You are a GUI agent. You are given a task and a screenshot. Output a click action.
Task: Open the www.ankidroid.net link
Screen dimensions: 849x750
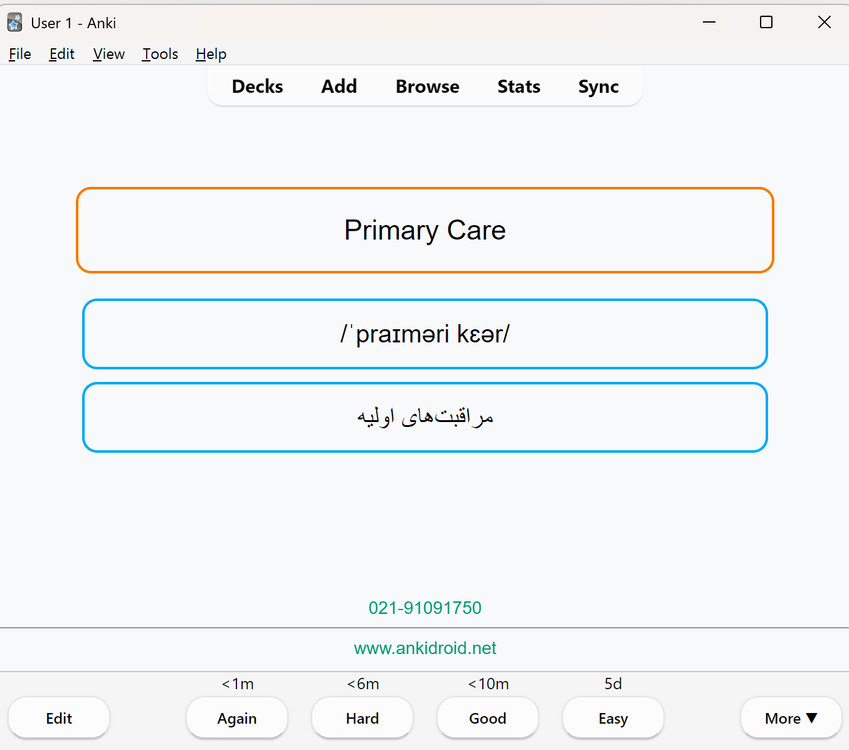(x=425, y=648)
